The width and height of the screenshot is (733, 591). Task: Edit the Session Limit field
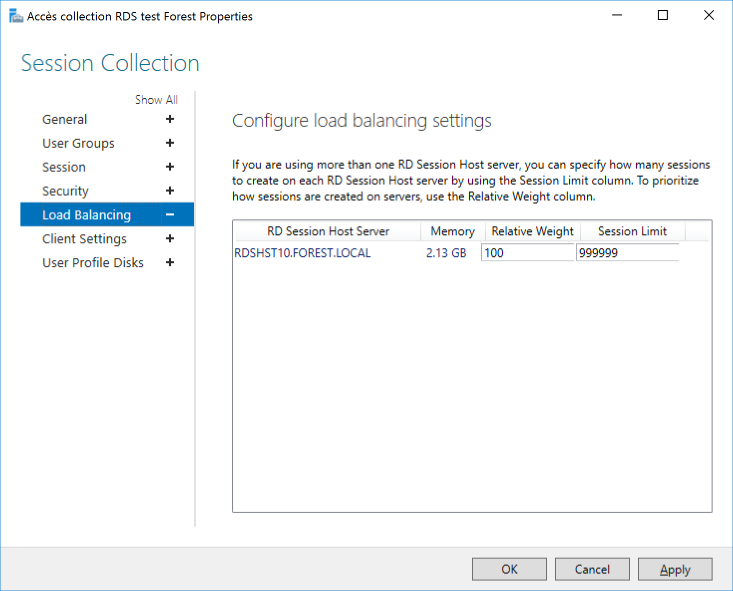[627, 253]
